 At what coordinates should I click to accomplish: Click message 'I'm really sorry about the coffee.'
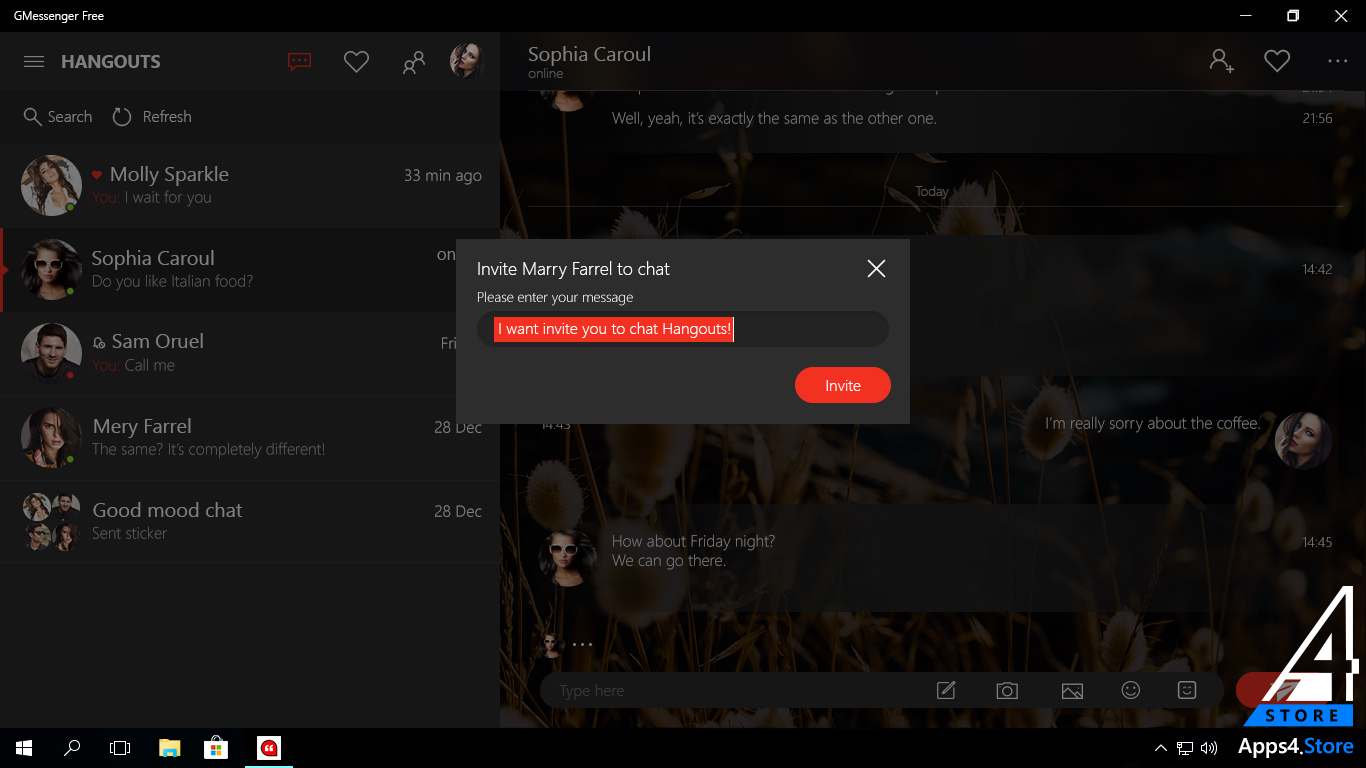[1153, 423]
